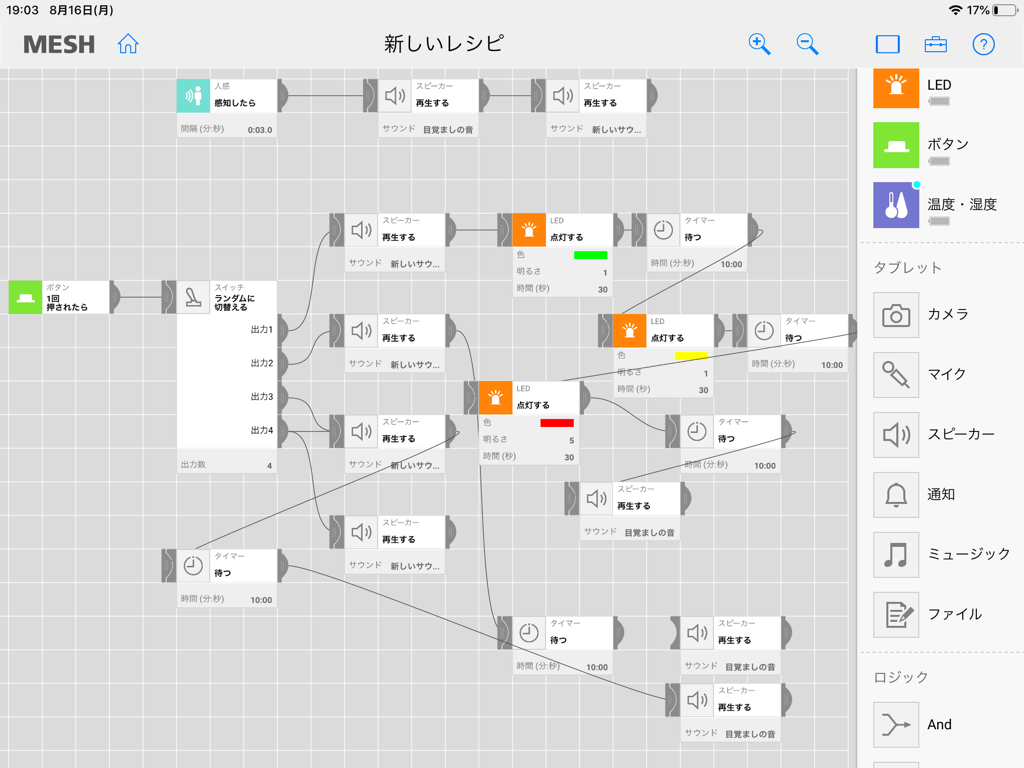Click the 出力4 output of the switch node
Image resolution: width=1024 pixels, height=768 pixels.
(283, 430)
